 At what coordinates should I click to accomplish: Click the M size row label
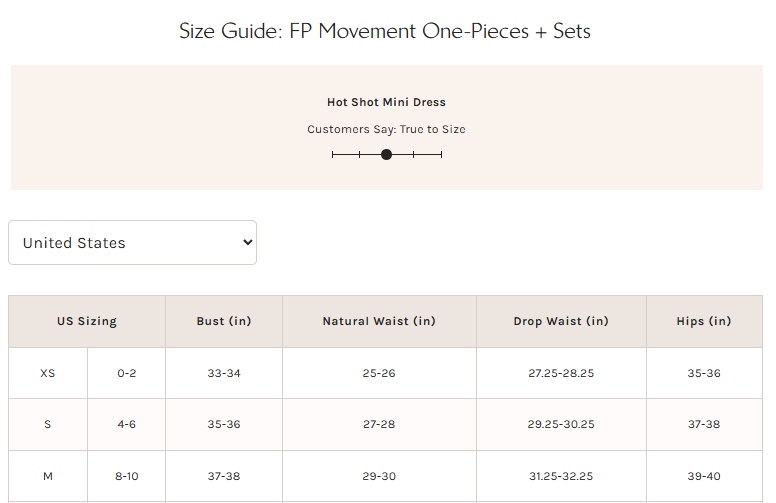pyautogui.click(x=48, y=476)
